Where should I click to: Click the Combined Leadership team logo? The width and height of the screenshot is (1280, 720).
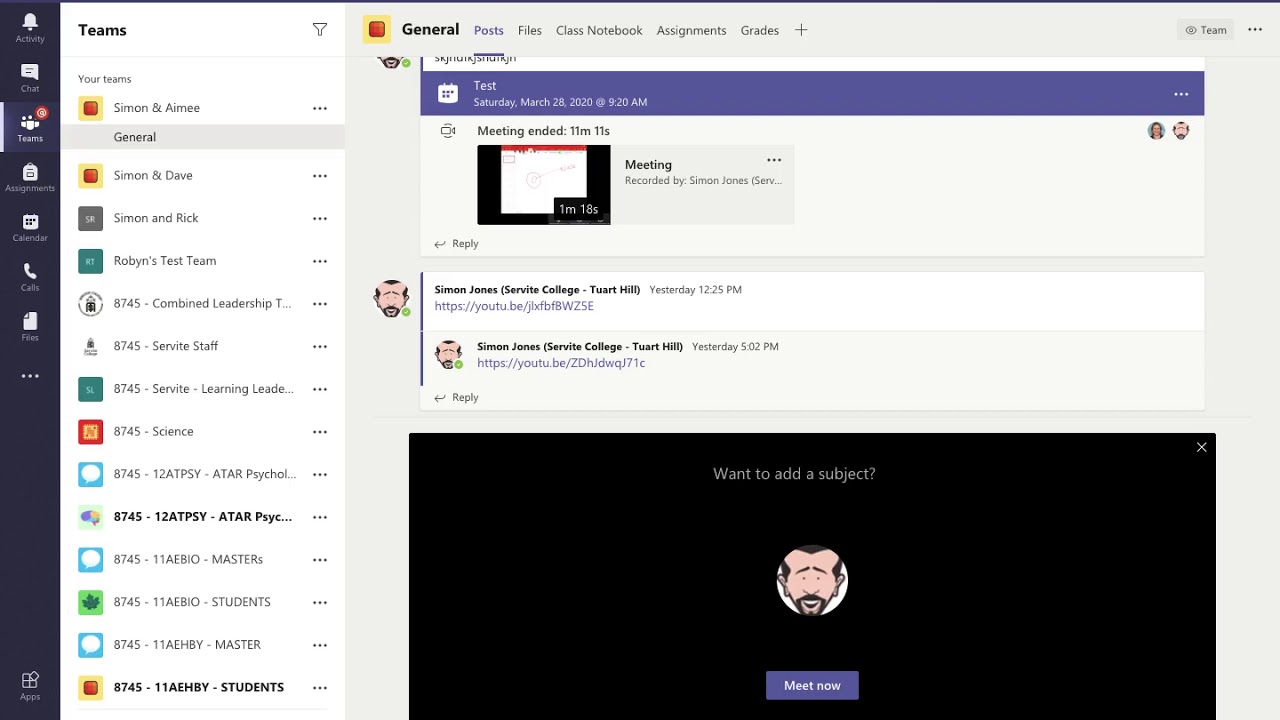coord(90,304)
